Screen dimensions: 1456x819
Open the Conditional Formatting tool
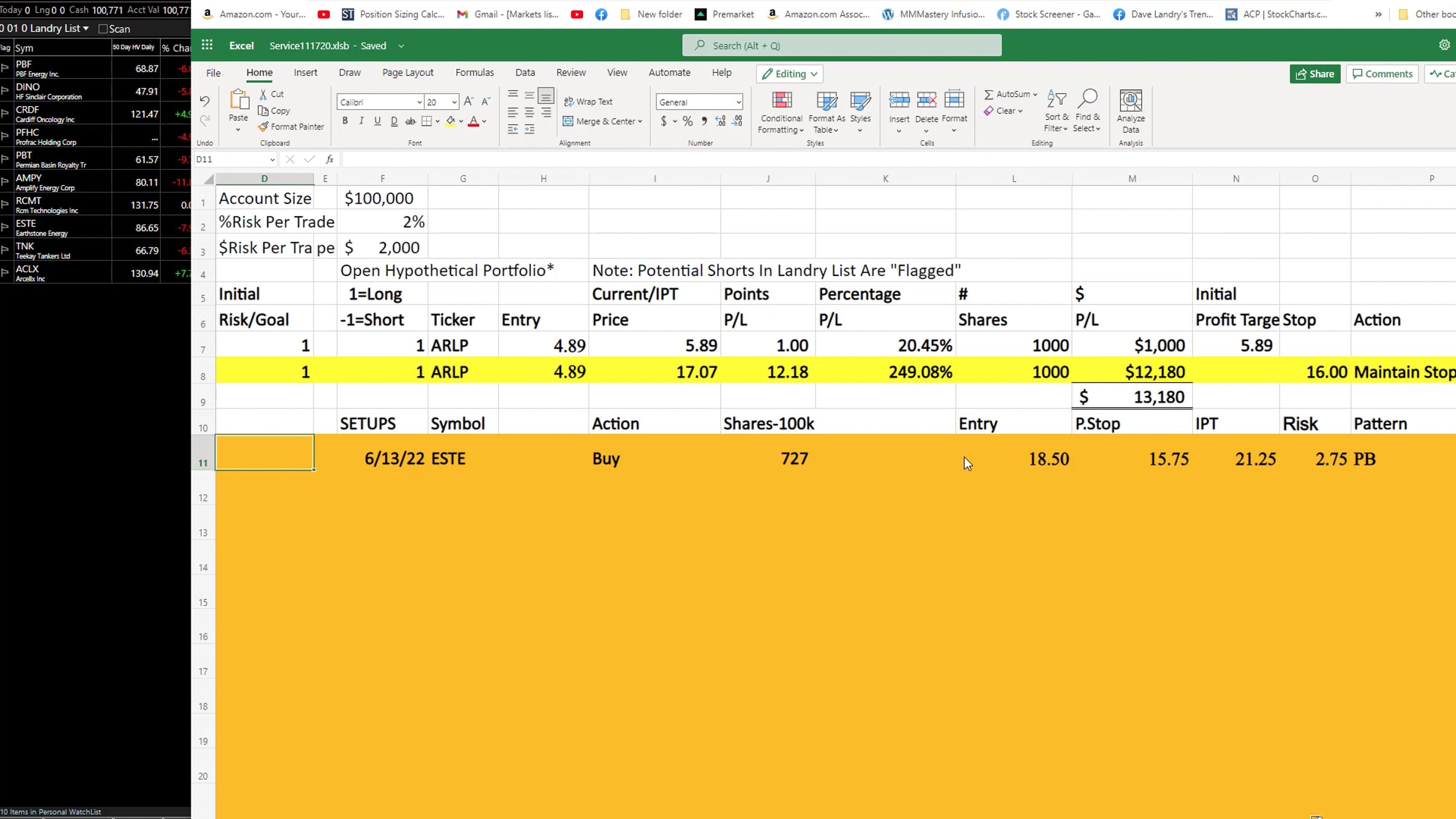[781, 112]
